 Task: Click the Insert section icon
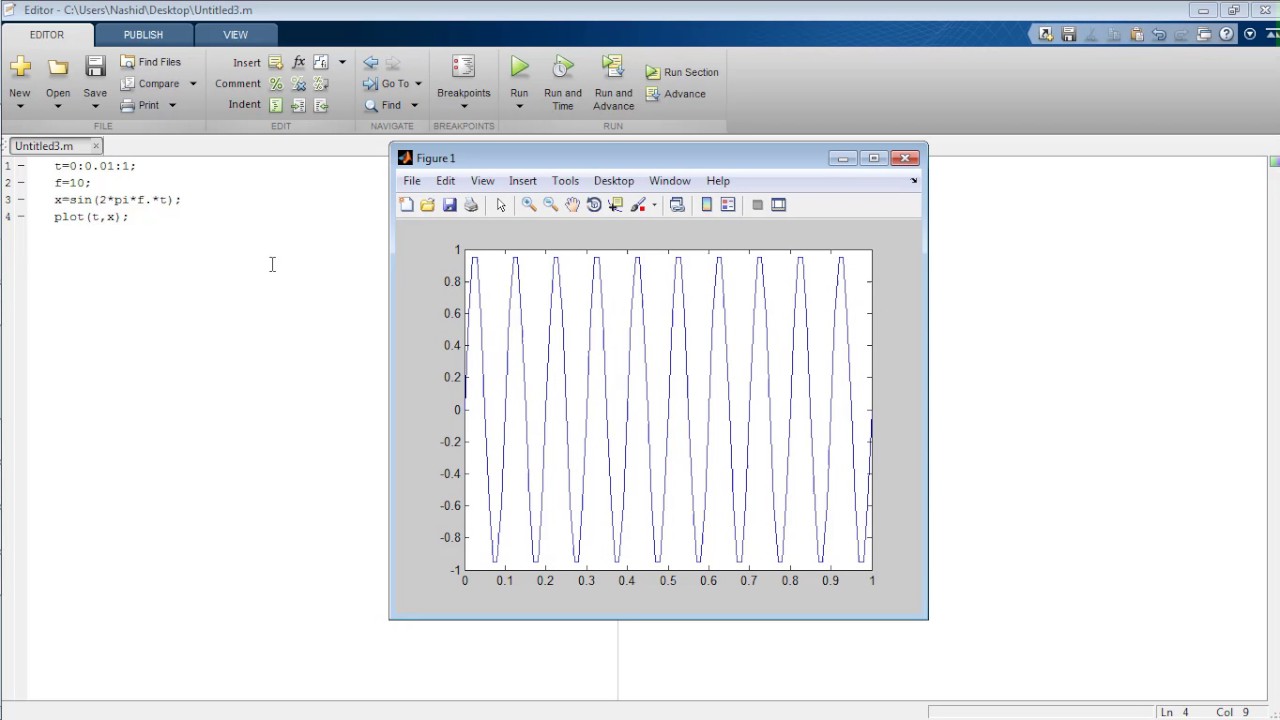click(276, 62)
